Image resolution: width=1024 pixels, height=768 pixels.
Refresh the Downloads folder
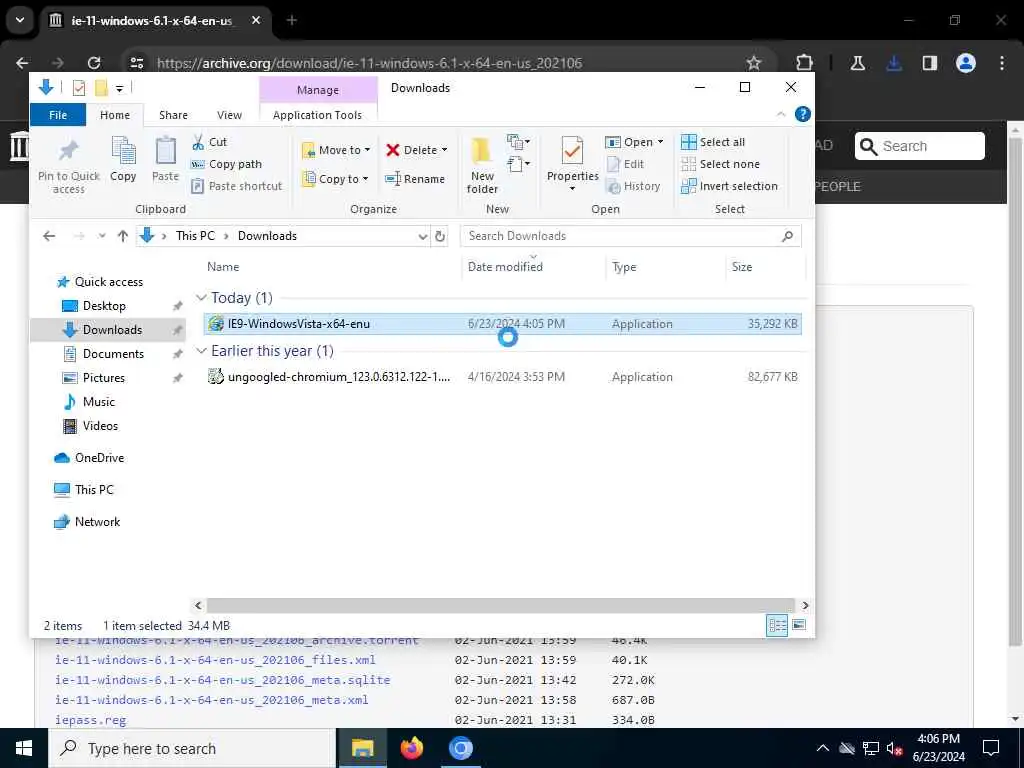pos(440,236)
